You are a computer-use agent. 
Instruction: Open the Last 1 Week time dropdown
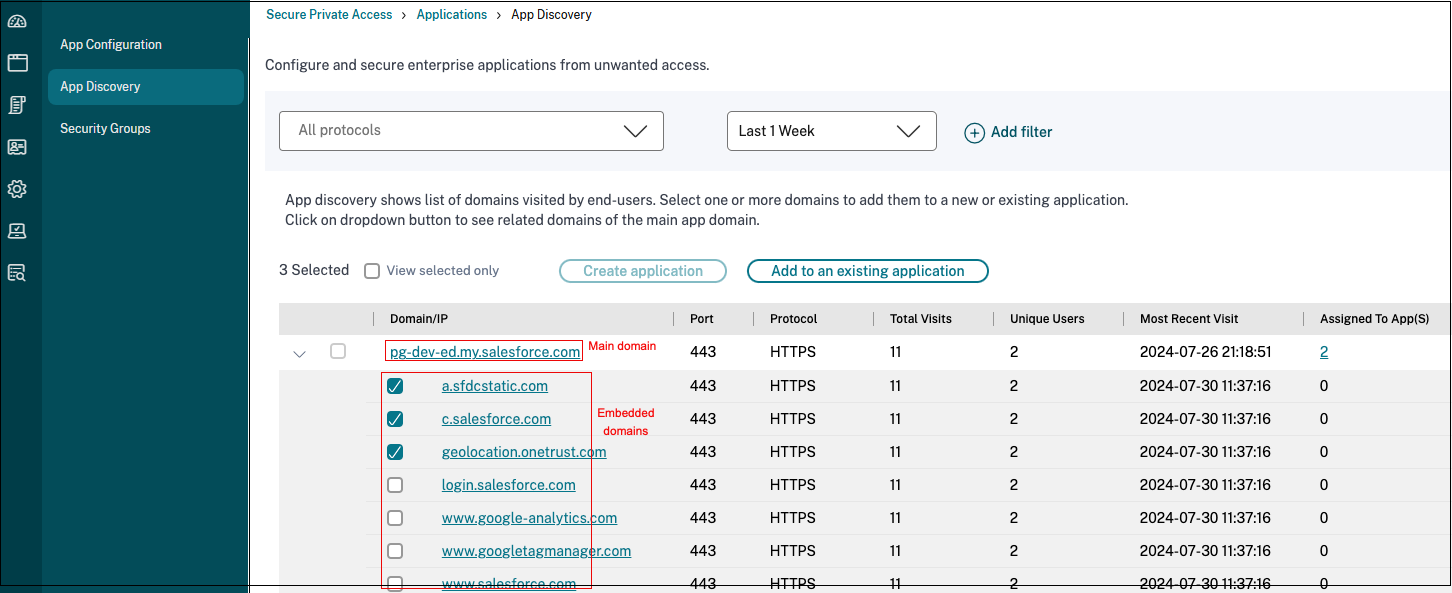point(831,131)
